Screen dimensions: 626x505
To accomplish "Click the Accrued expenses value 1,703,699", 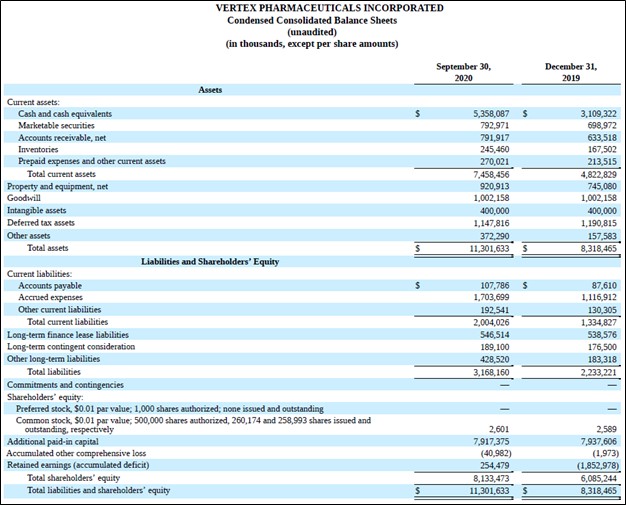I will (x=490, y=297).
